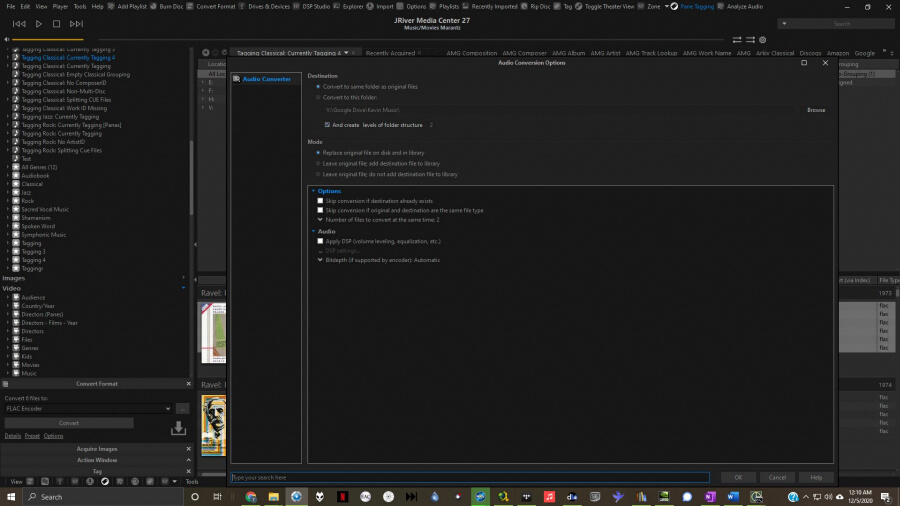This screenshot has width=900, height=506.
Task: Open the Tools menu
Action: click(x=80, y=6)
